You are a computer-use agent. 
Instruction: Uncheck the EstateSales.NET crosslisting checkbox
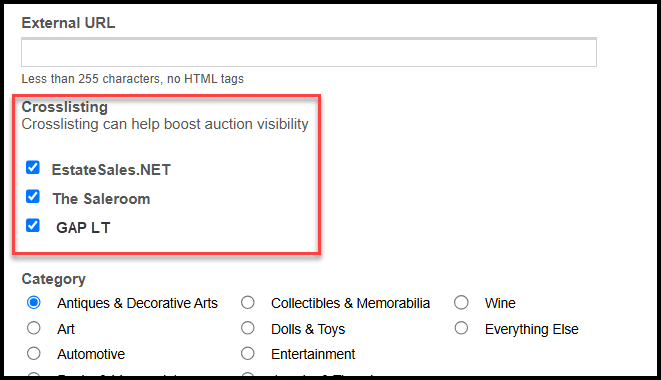(33, 167)
